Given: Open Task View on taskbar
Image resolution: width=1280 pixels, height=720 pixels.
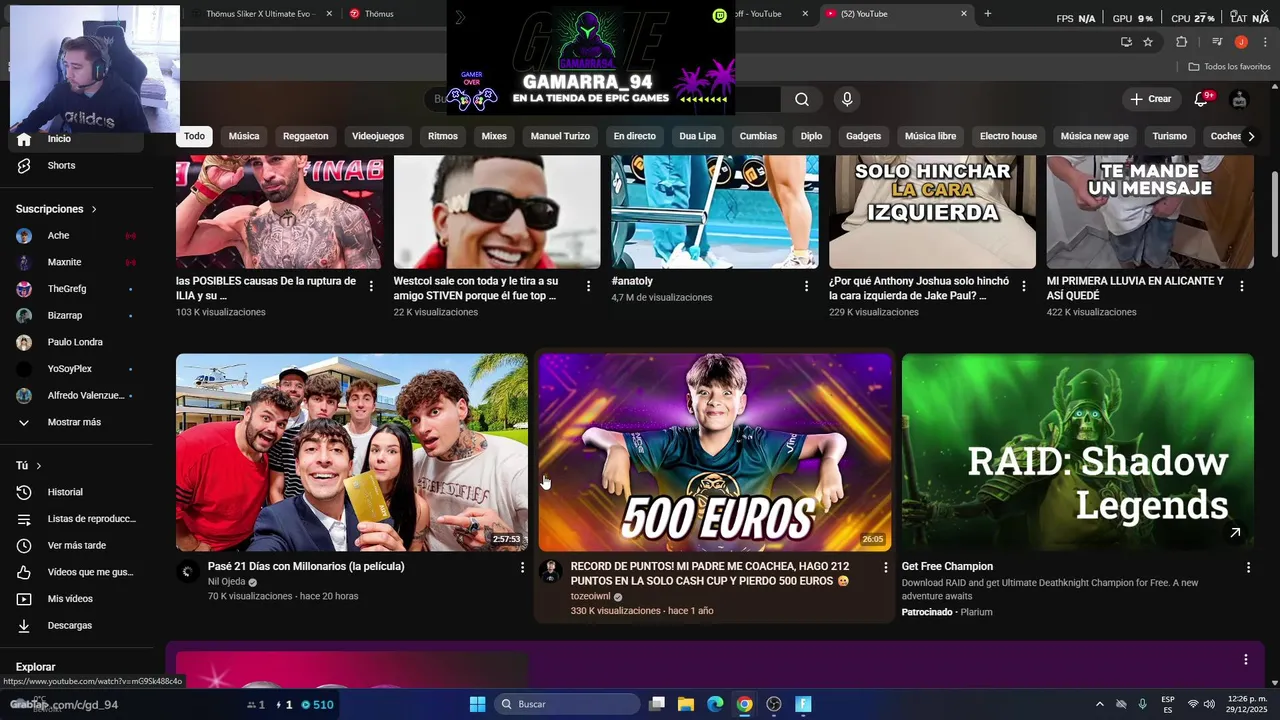Looking at the screenshot, I should [657, 704].
